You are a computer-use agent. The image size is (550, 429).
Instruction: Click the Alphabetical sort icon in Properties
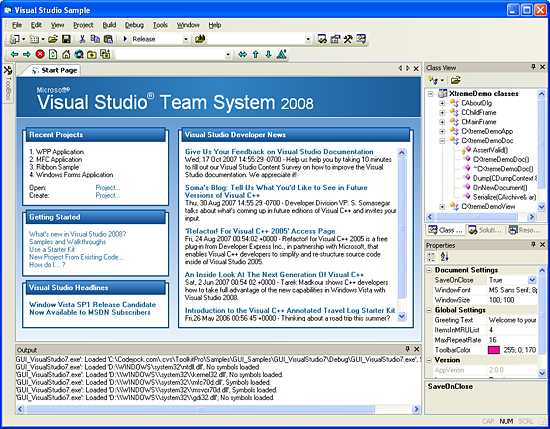click(444, 257)
